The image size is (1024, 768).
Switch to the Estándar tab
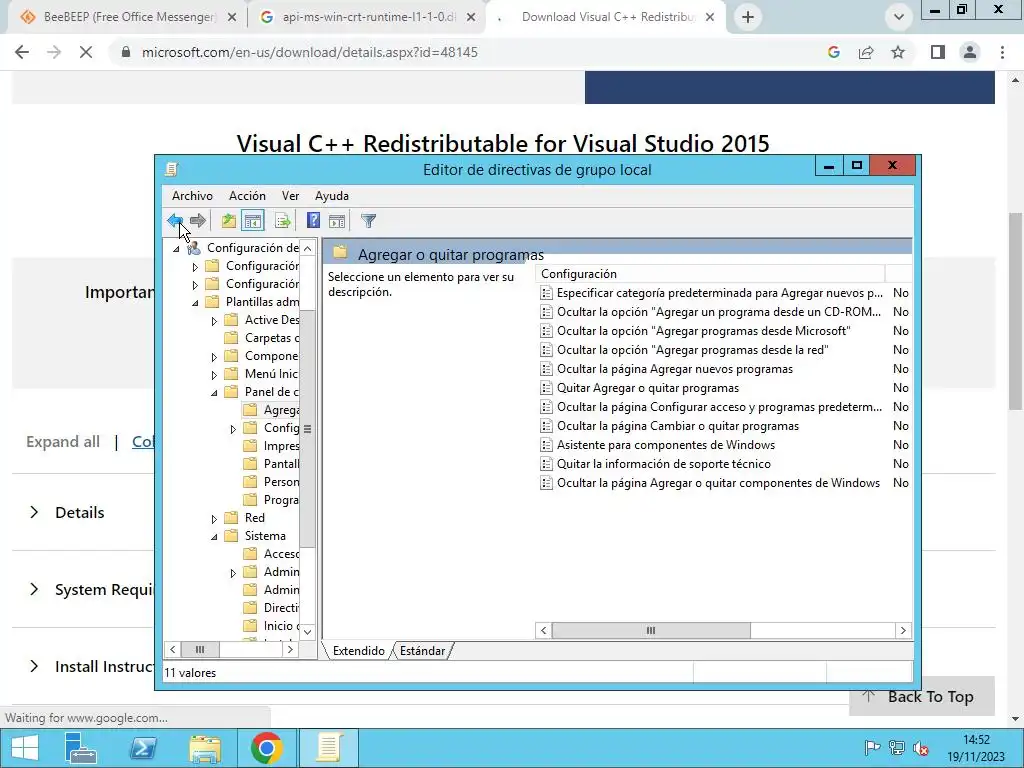422,651
